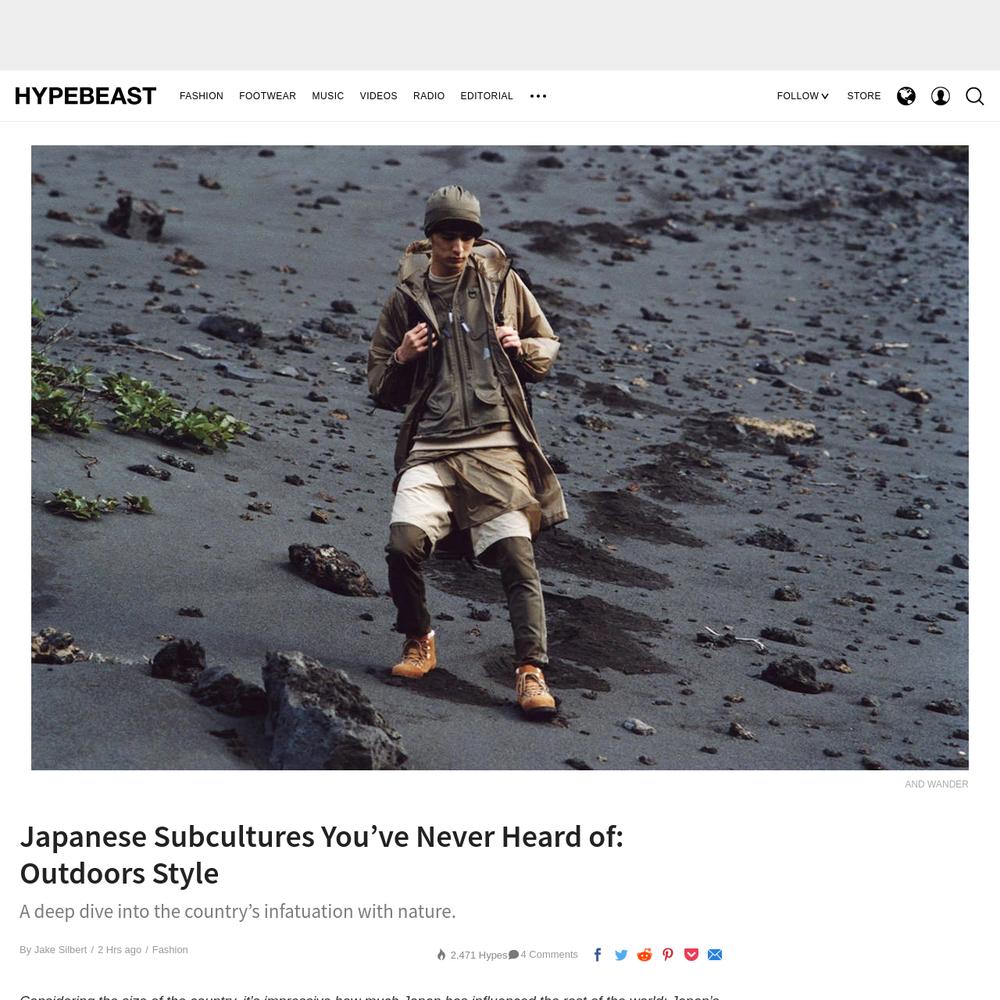Share the article on Twitter

click(x=621, y=954)
